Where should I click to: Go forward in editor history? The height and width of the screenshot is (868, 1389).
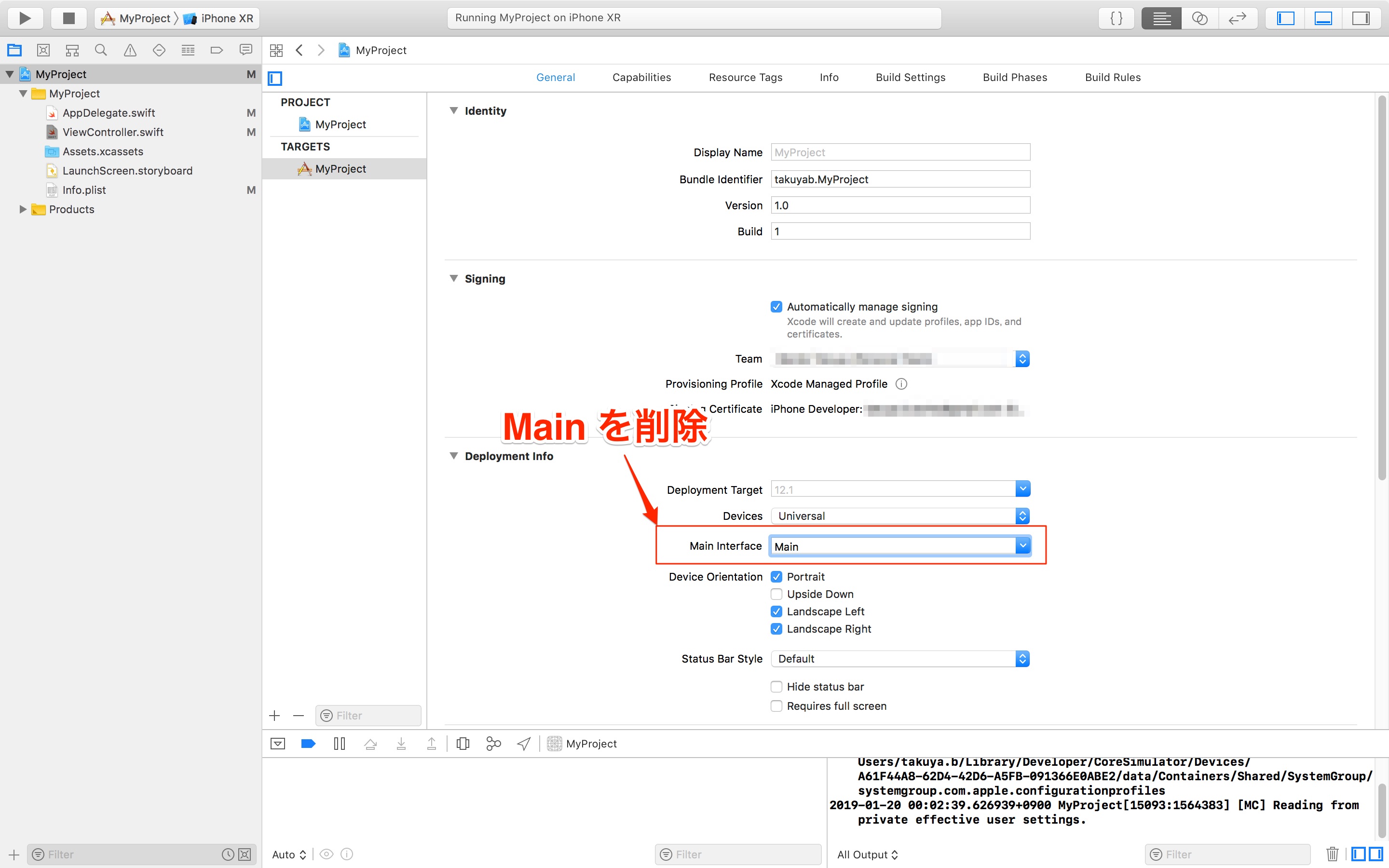pos(321,51)
